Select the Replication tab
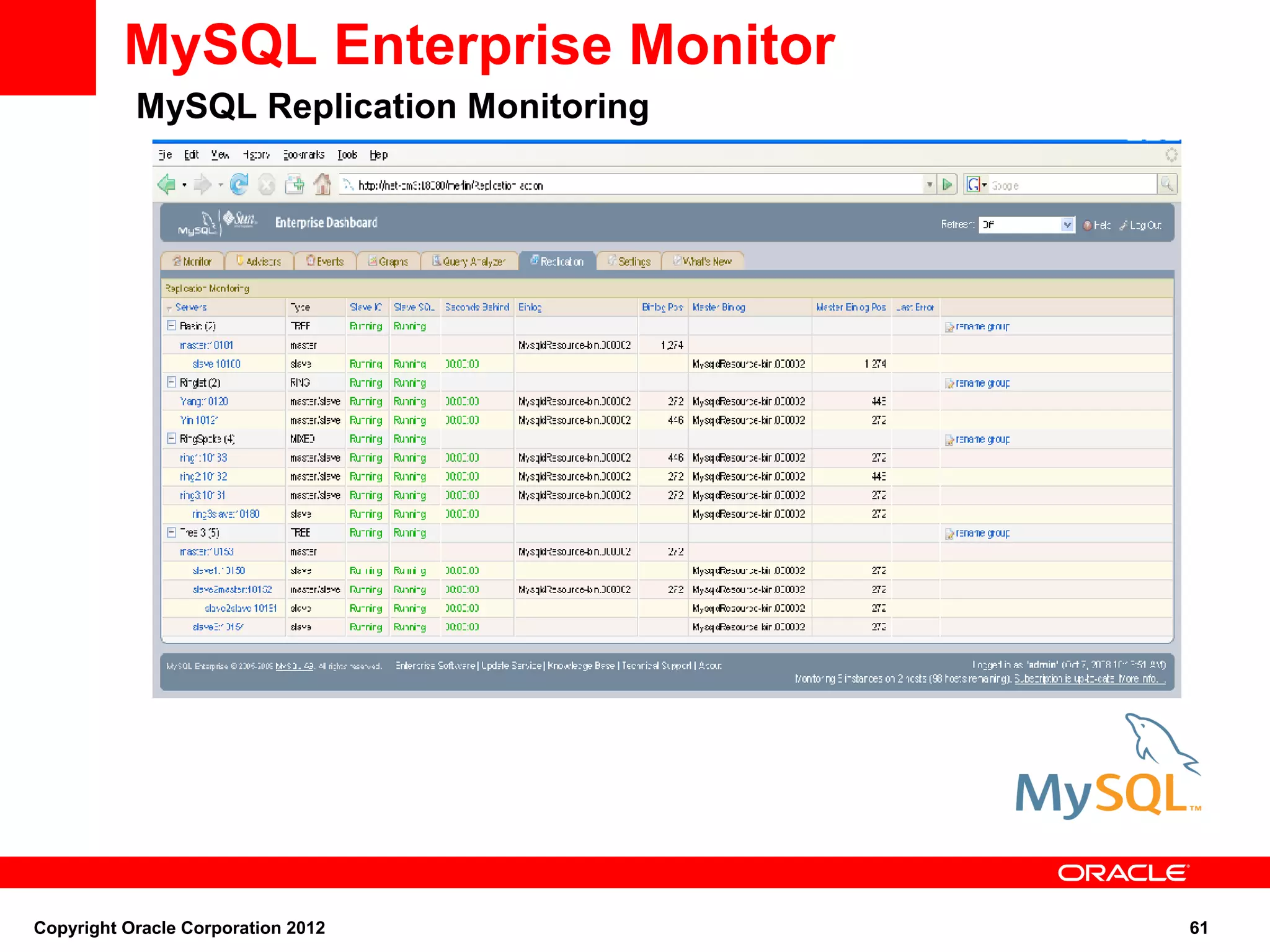 click(x=557, y=262)
